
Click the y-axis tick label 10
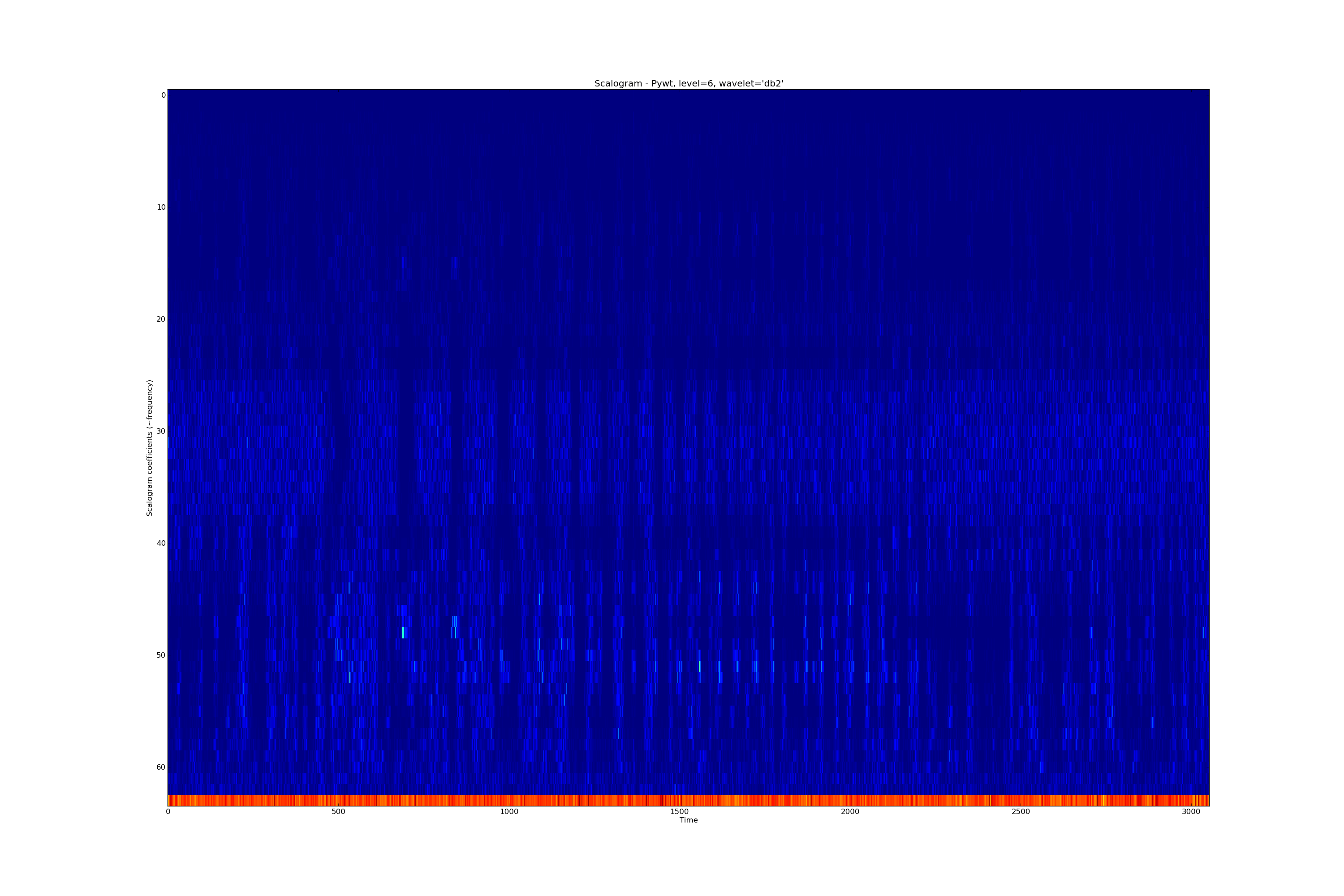pos(161,207)
